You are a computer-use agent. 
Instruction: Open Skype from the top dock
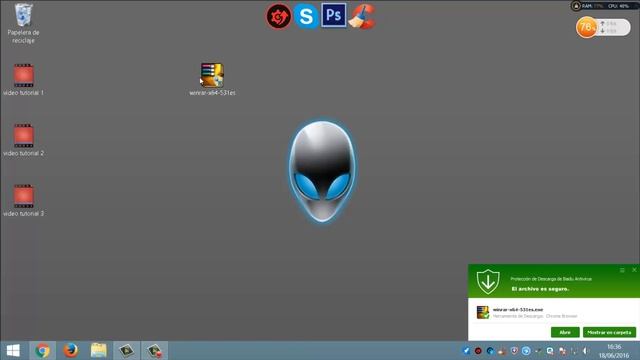(x=306, y=16)
